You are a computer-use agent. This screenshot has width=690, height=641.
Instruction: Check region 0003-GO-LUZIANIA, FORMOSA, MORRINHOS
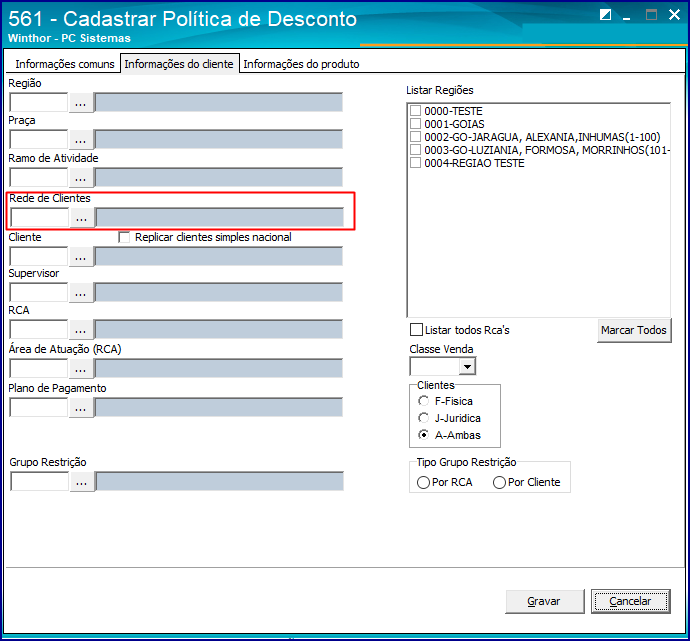[415, 150]
